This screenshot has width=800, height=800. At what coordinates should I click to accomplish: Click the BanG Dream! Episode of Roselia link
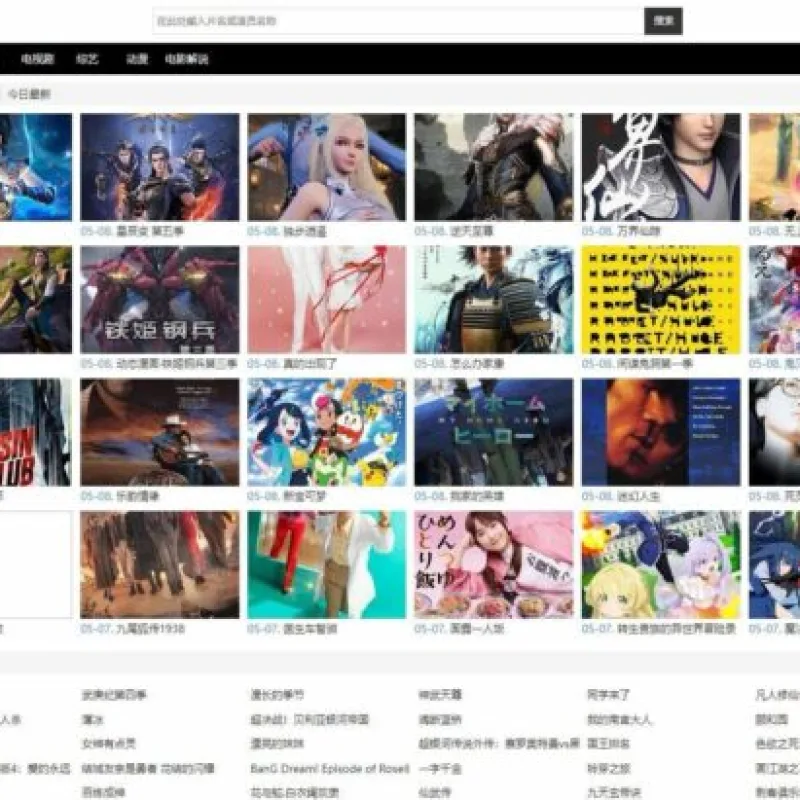(x=330, y=768)
